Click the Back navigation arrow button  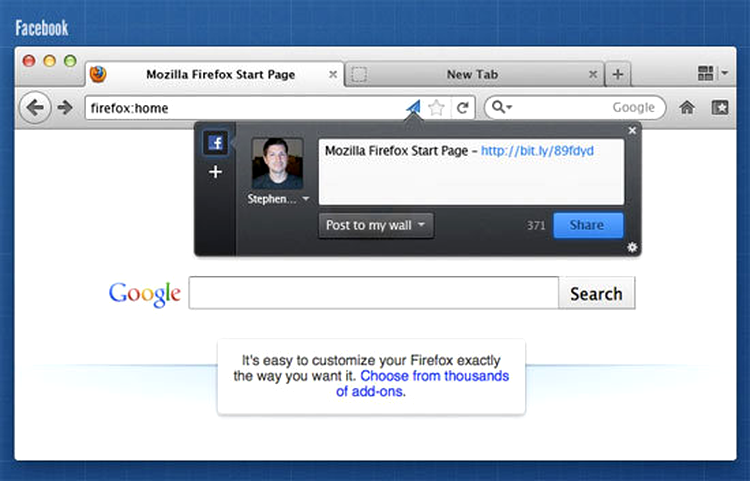click(35, 108)
